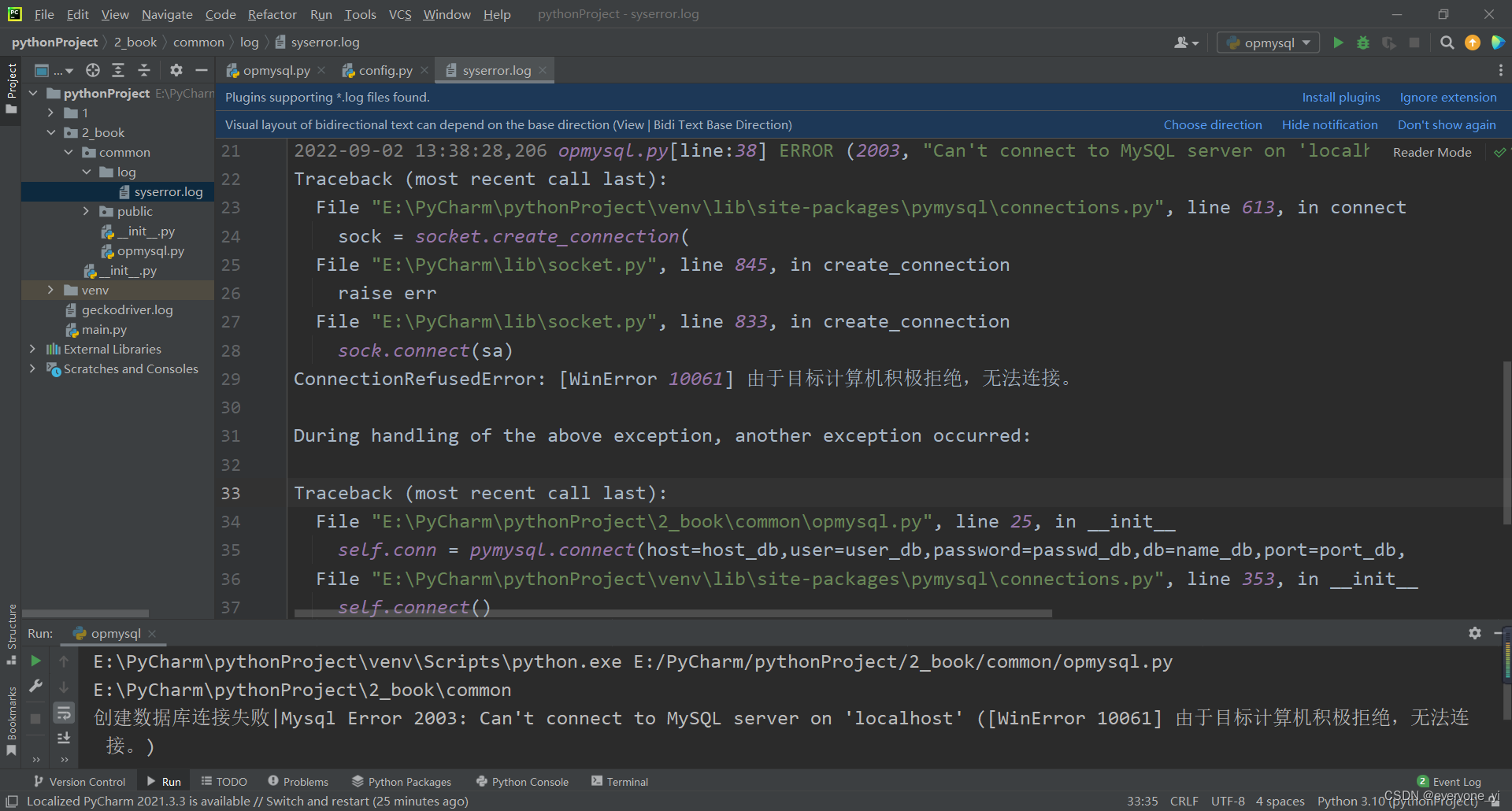The image size is (1512, 811).
Task: Open the Terminal tool window
Action: 620,781
